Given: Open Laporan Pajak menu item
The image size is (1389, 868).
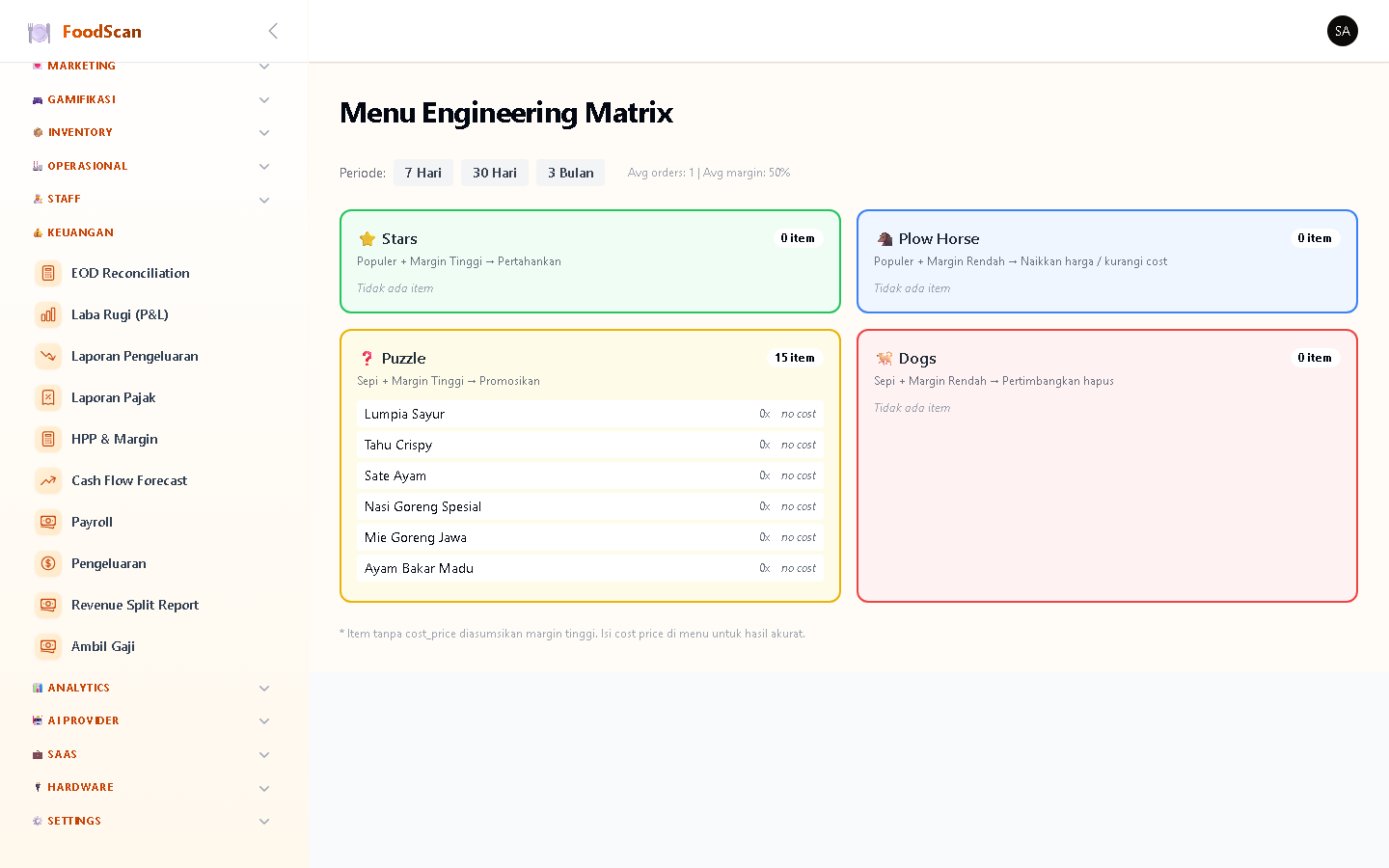Looking at the screenshot, I should click(113, 397).
